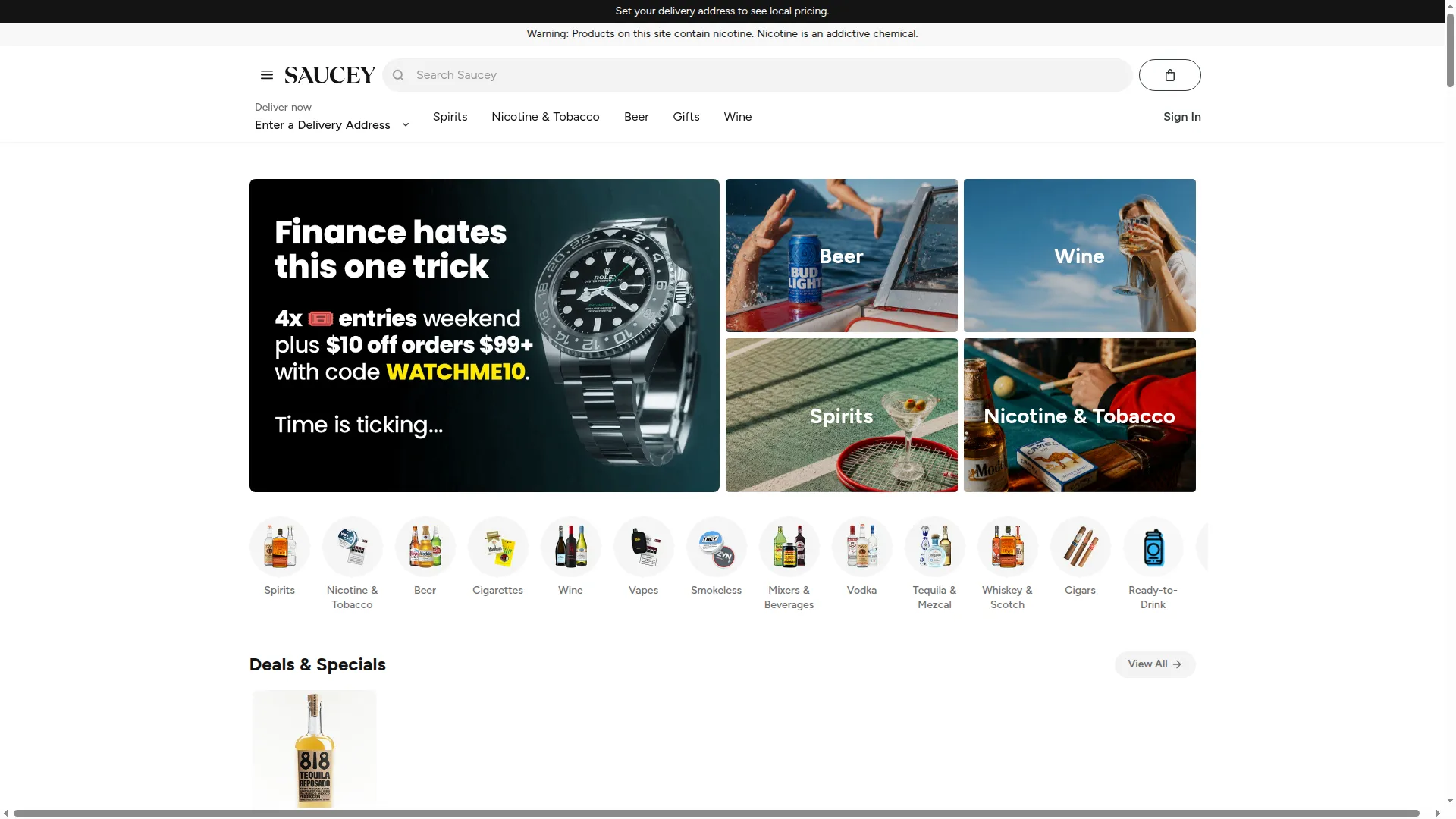
Task: Click the scrollbar down arrow
Action: pos(1450,801)
